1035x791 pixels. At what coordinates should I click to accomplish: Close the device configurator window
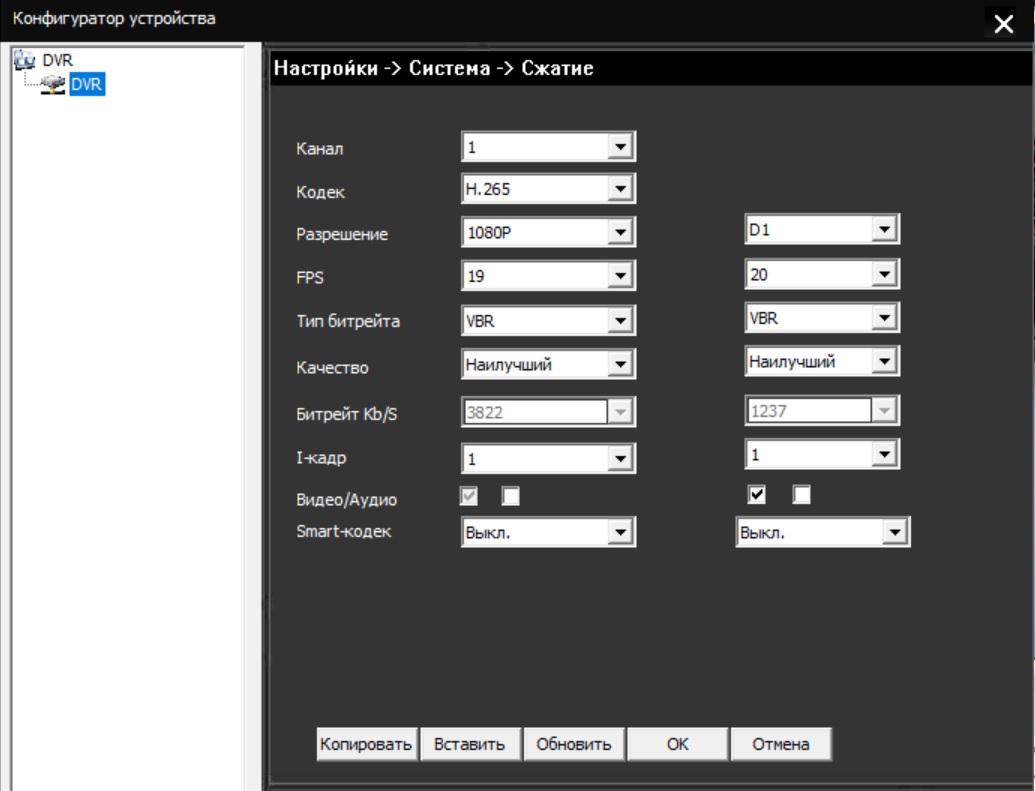pyautogui.click(x=1004, y=25)
